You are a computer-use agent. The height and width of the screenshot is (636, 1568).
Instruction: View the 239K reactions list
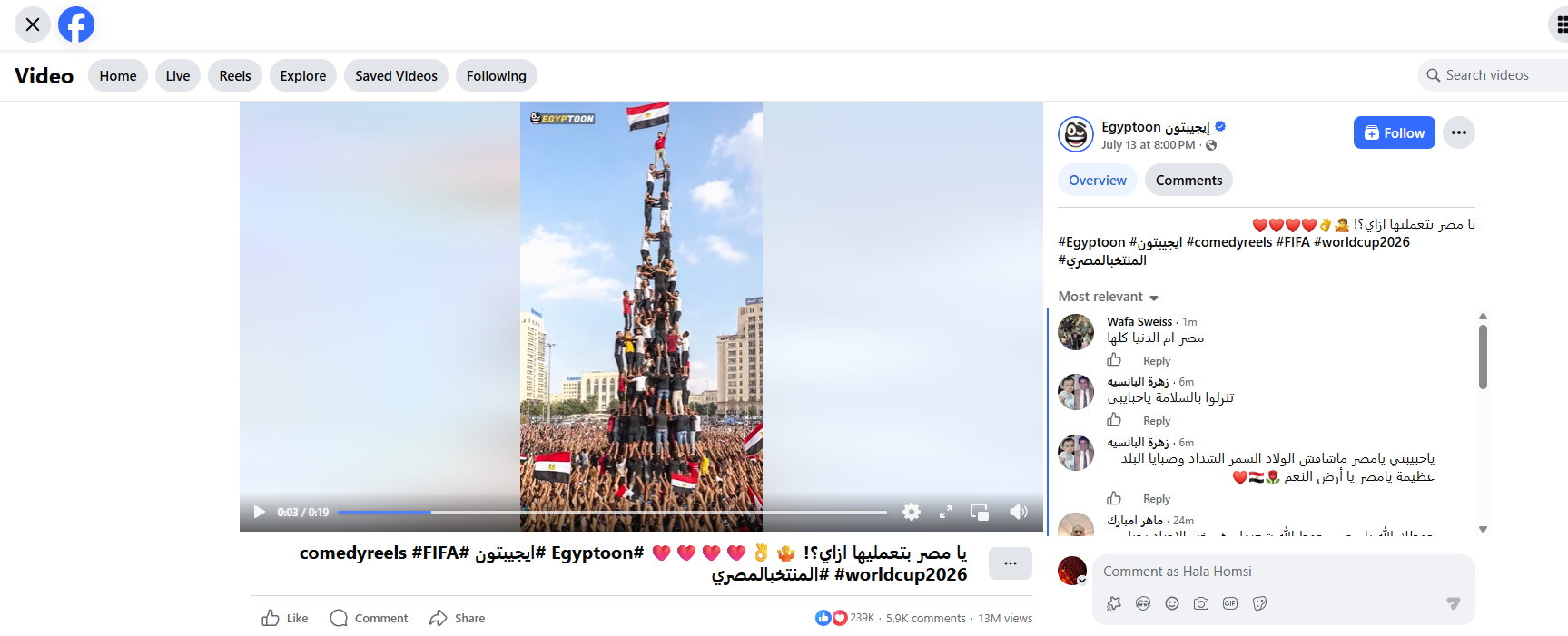[x=845, y=618]
